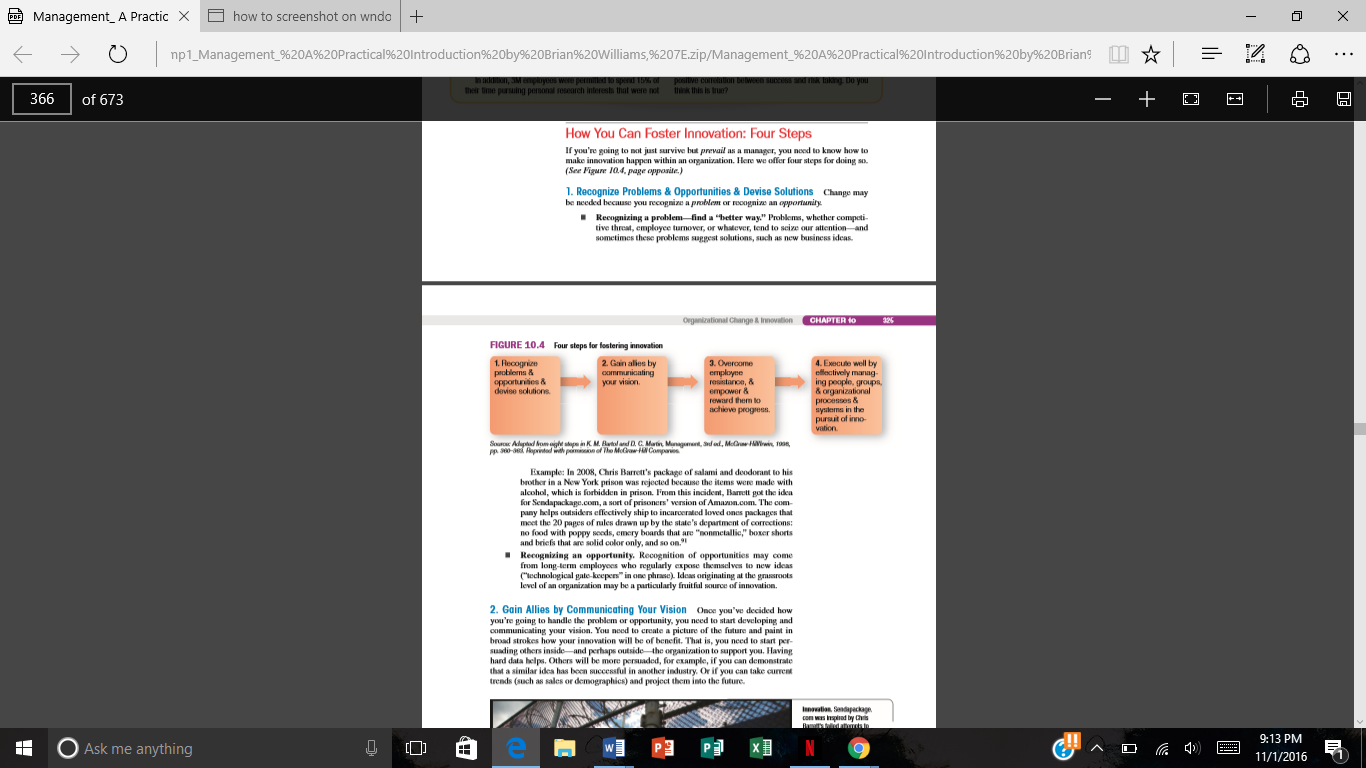Open a new browser tab
1366x768 pixels.
[416, 17]
